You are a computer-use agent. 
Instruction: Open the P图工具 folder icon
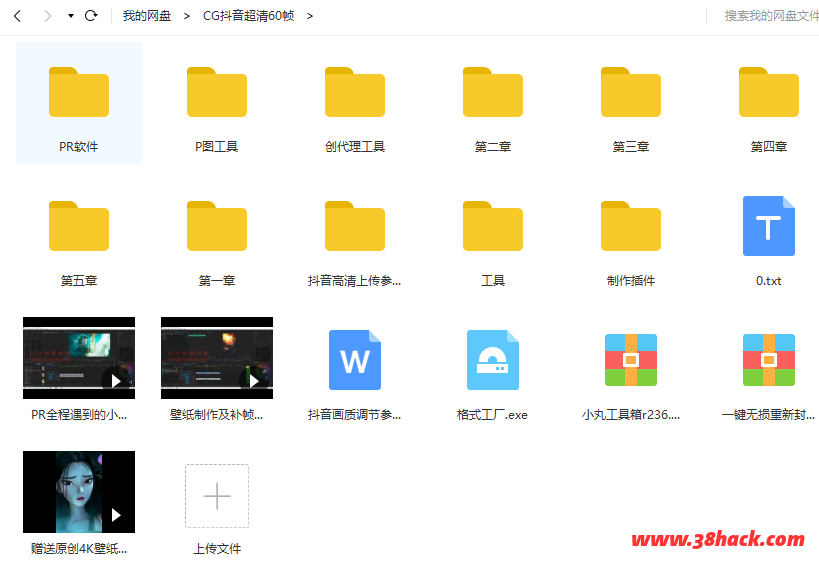217,92
